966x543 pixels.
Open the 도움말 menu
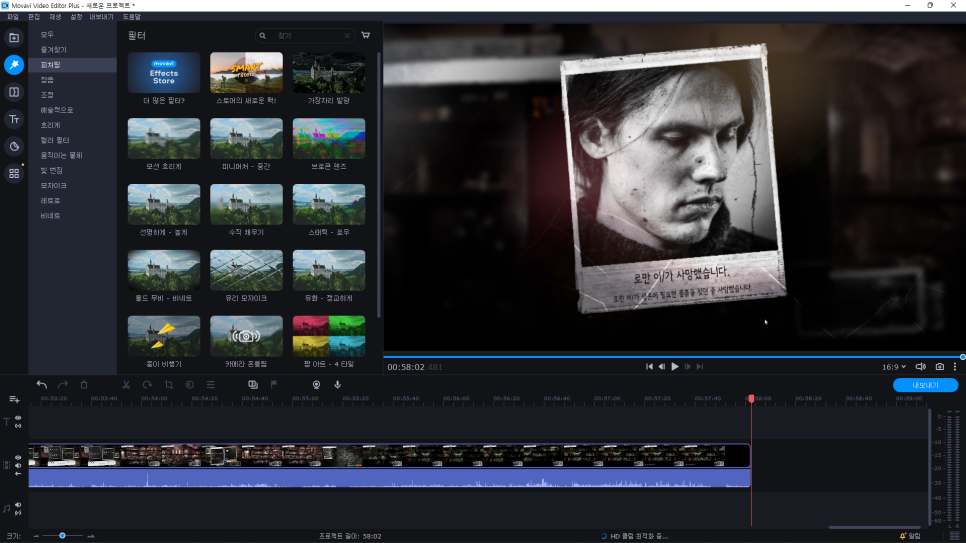coord(131,17)
